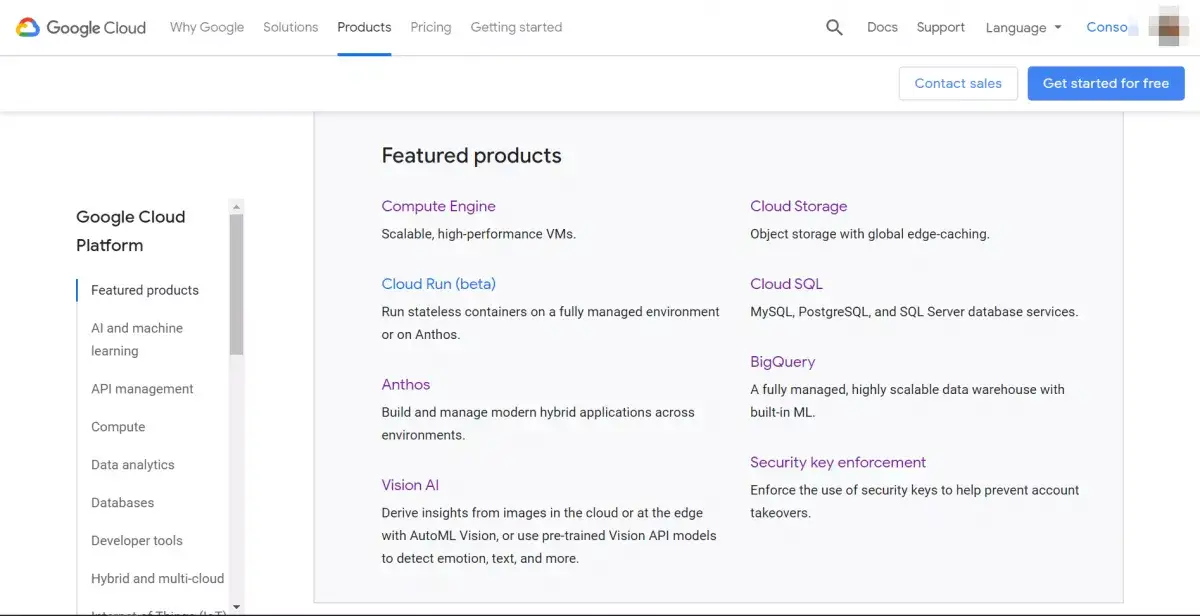Click the Featured products heading
The image size is (1200, 616).
(471, 155)
